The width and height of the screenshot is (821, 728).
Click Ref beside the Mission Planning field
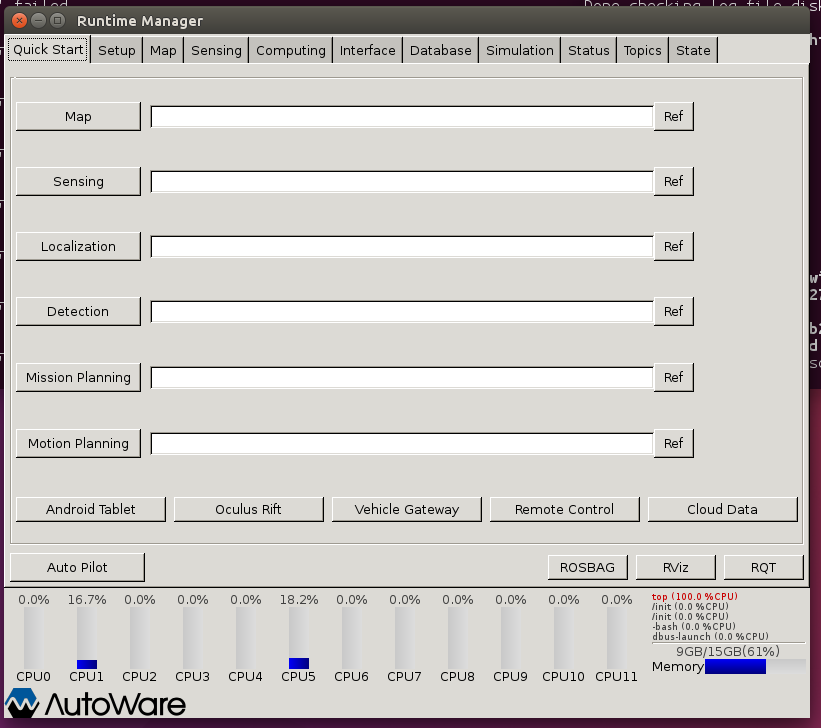[x=673, y=377]
